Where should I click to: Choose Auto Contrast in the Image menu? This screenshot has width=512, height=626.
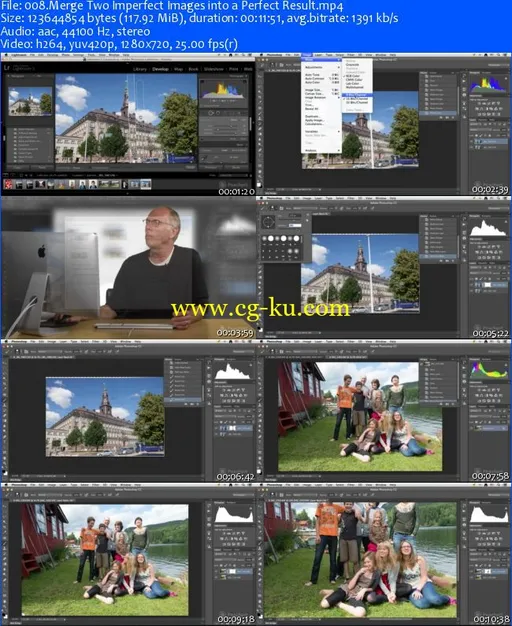321,79
